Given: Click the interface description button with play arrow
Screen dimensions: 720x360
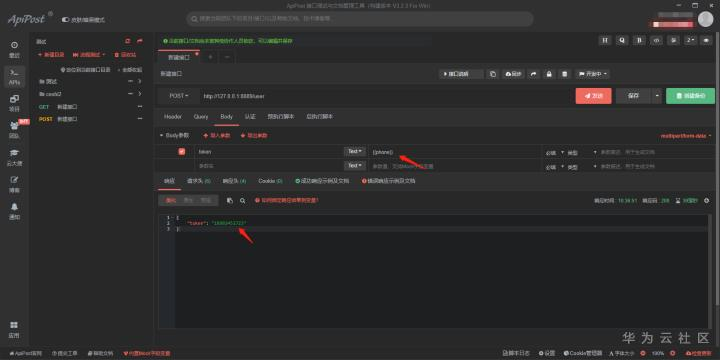Looking at the screenshot, I should pos(461,74).
